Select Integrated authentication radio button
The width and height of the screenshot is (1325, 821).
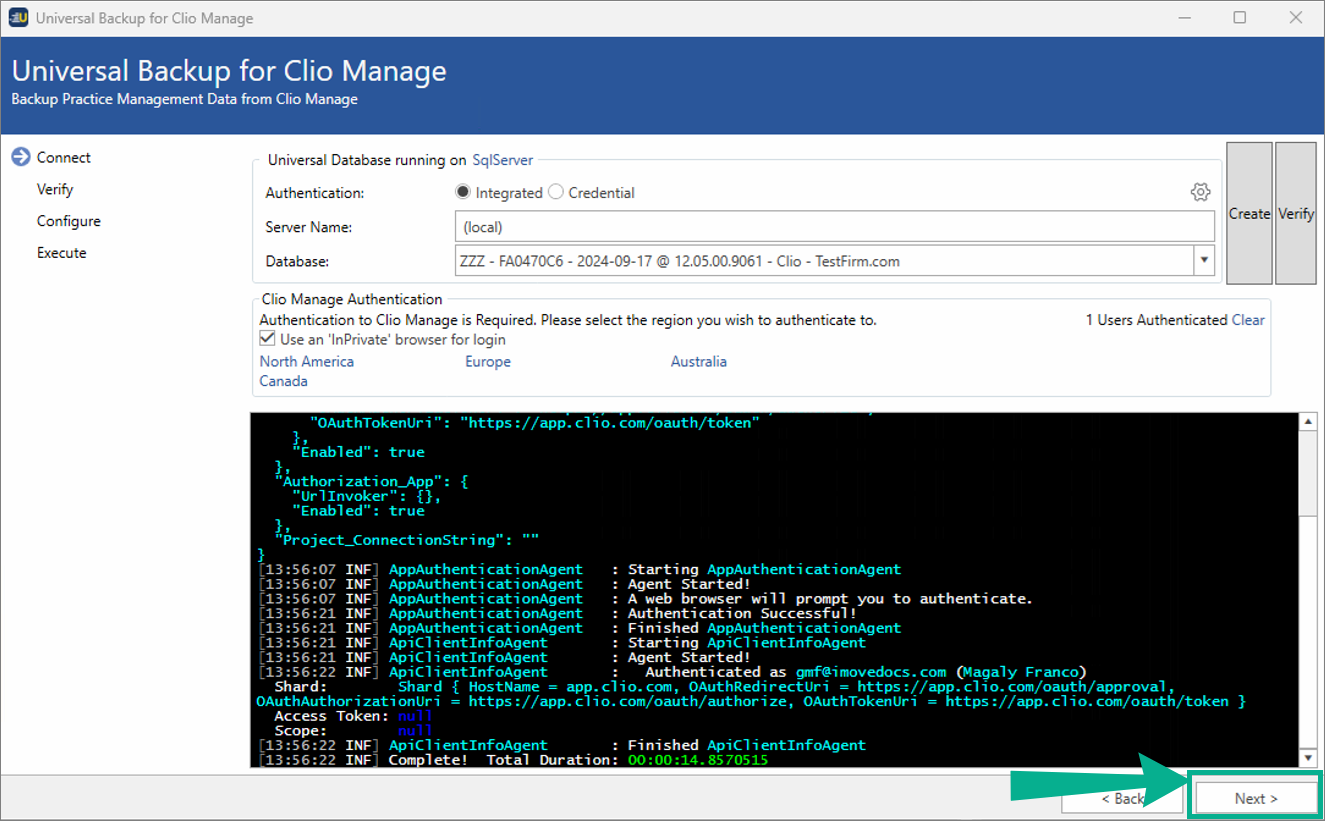click(x=463, y=192)
